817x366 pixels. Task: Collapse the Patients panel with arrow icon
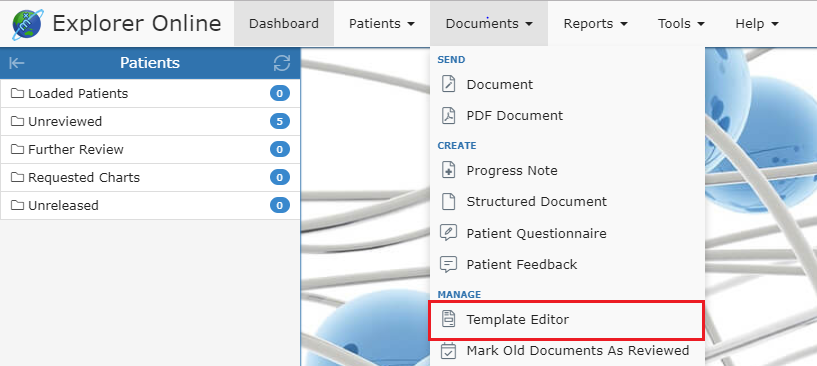pos(17,63)
